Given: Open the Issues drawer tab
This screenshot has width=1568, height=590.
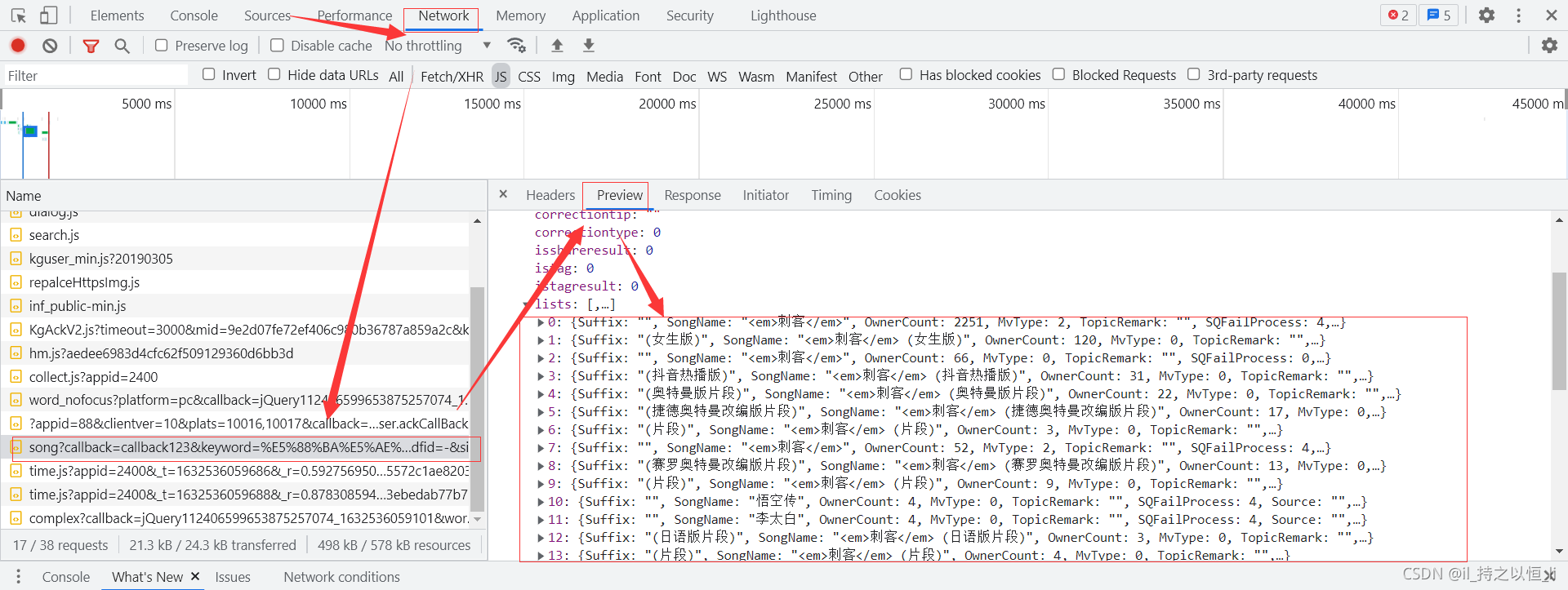Looking at the screenshot, I should click(x=233, y=577).
